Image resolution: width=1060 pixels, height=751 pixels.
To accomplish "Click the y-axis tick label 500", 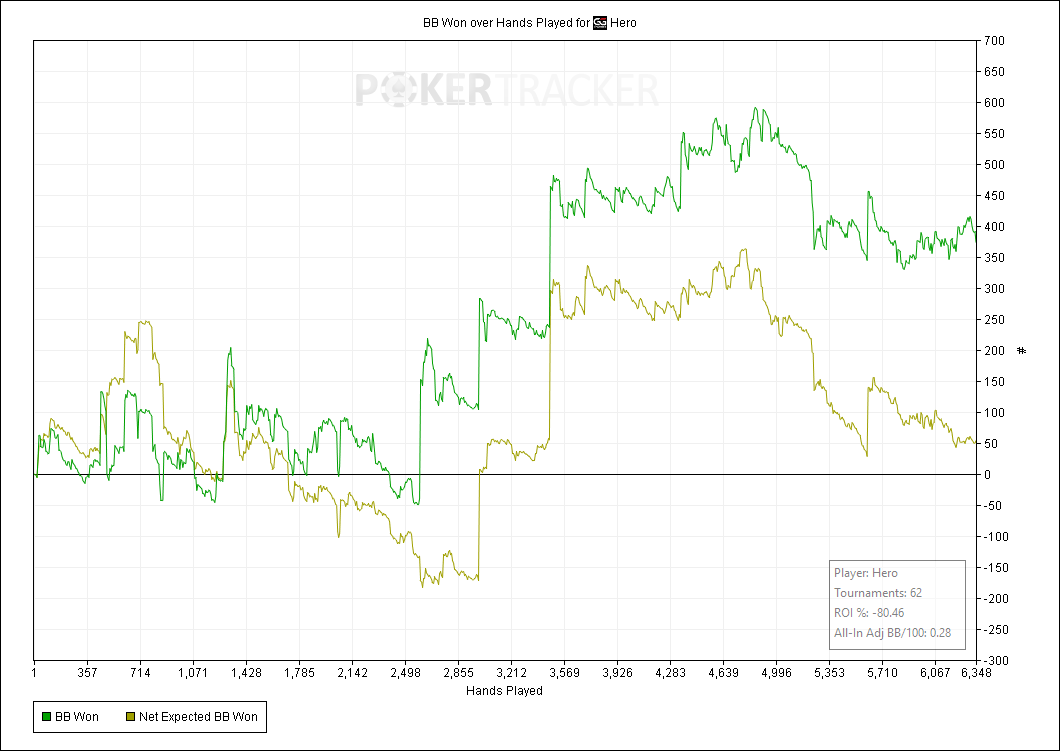I will 994,165.
